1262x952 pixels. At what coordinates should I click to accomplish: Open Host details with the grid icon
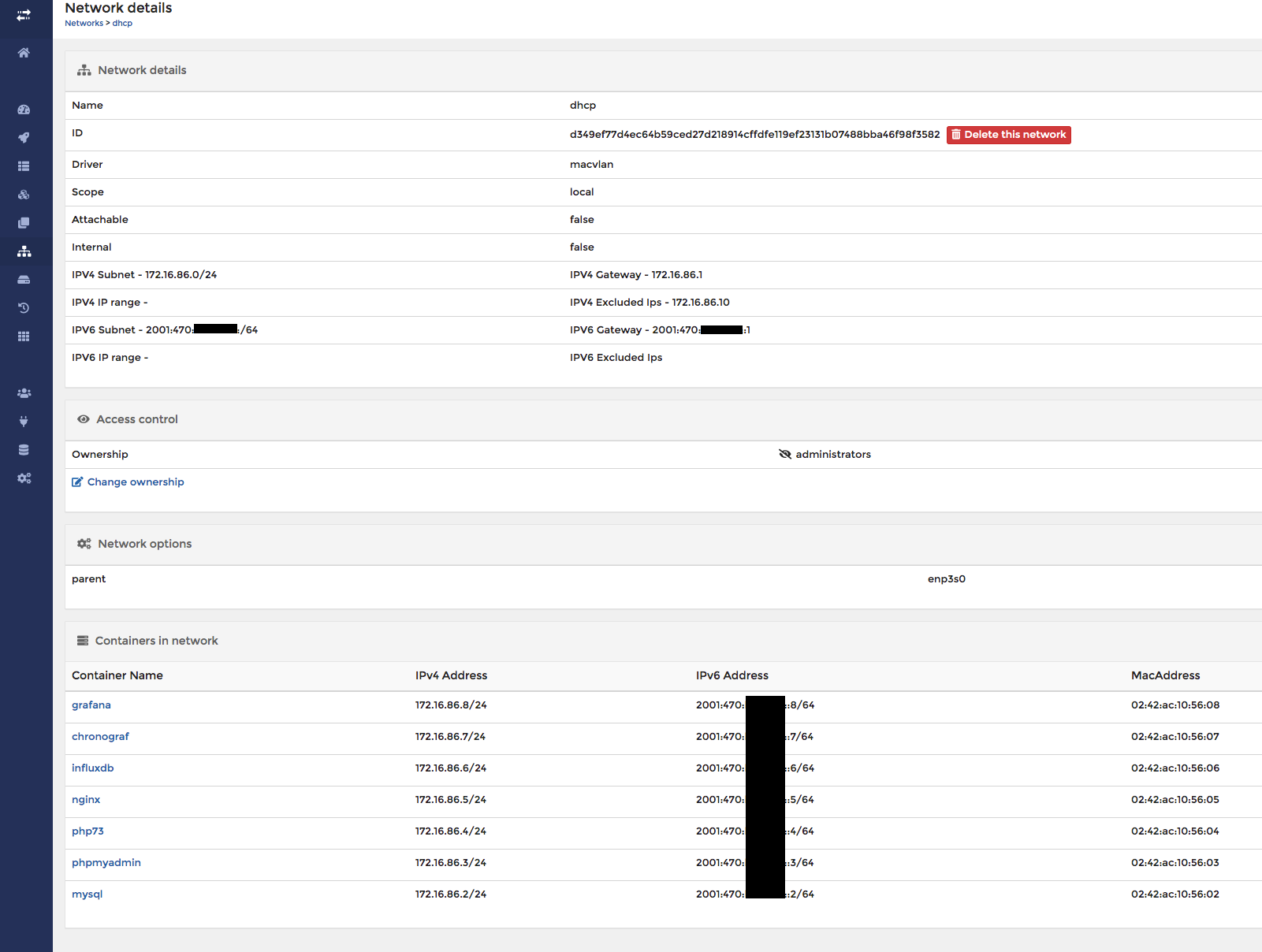coord(24,336)
